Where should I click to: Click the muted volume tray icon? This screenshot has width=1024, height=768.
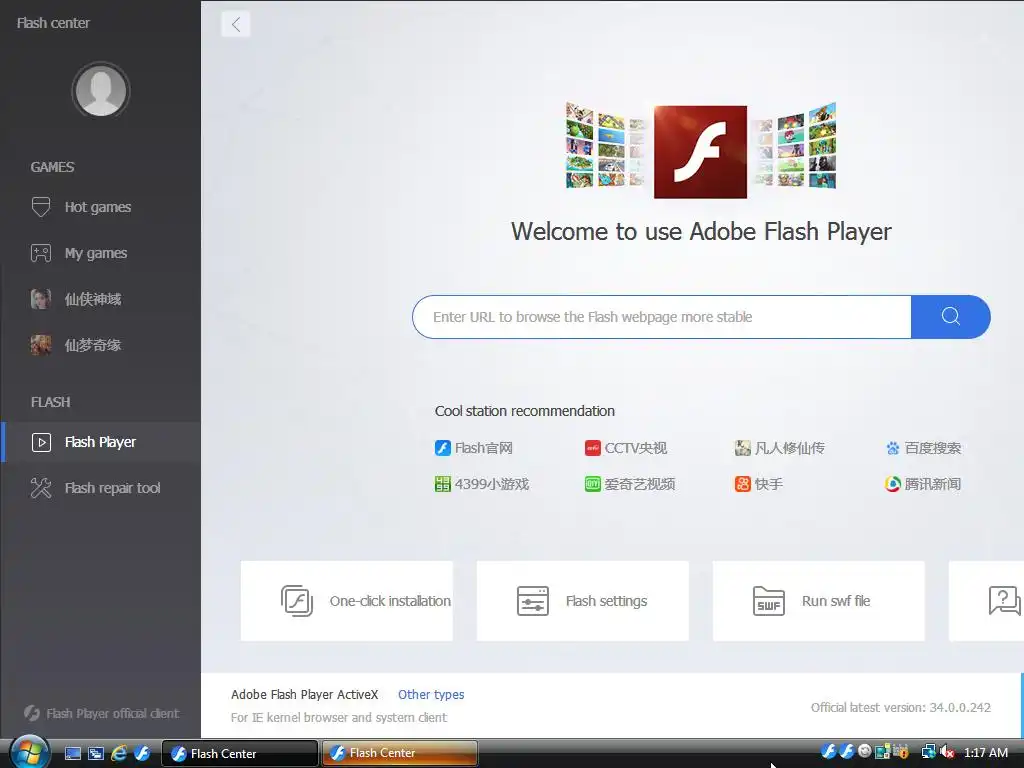(948, 752)
